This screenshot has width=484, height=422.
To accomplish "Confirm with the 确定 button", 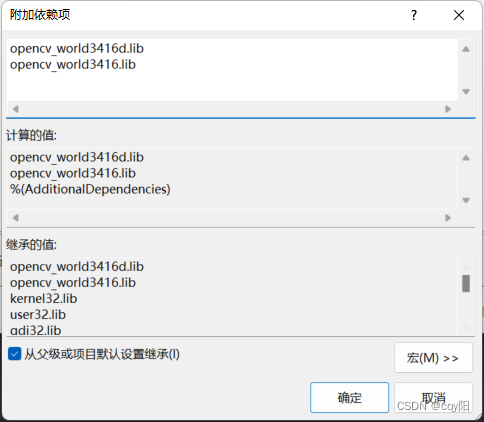I will (349, 398).
